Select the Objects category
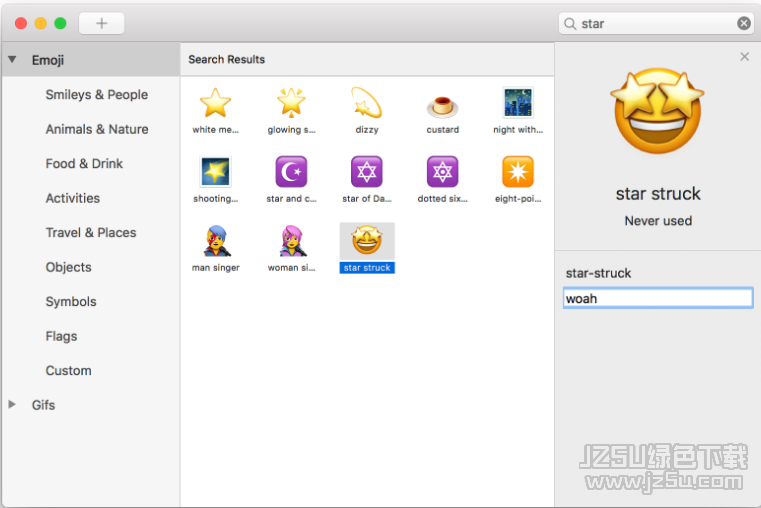Screen dimensions: 761x508 coord(68,267)
